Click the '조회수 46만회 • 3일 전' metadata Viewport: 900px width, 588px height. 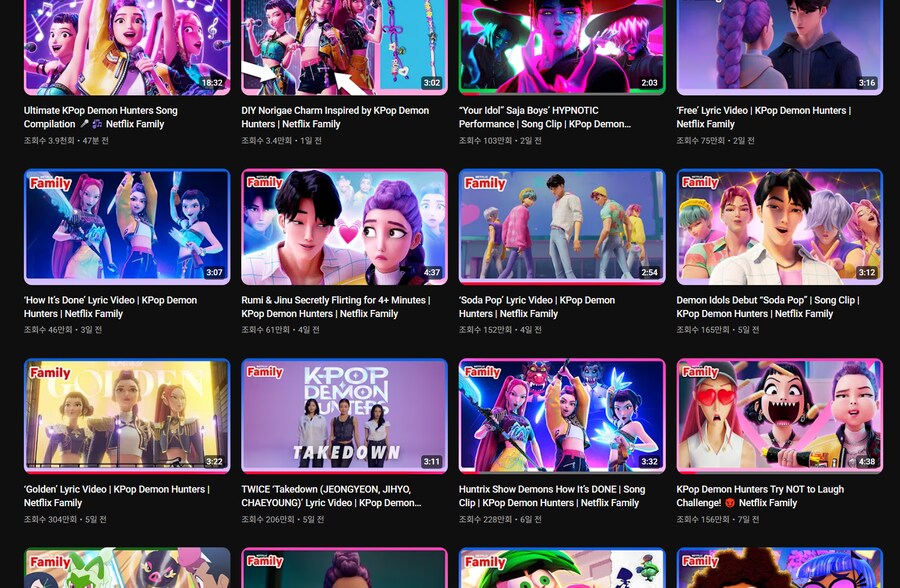[63, 330]
